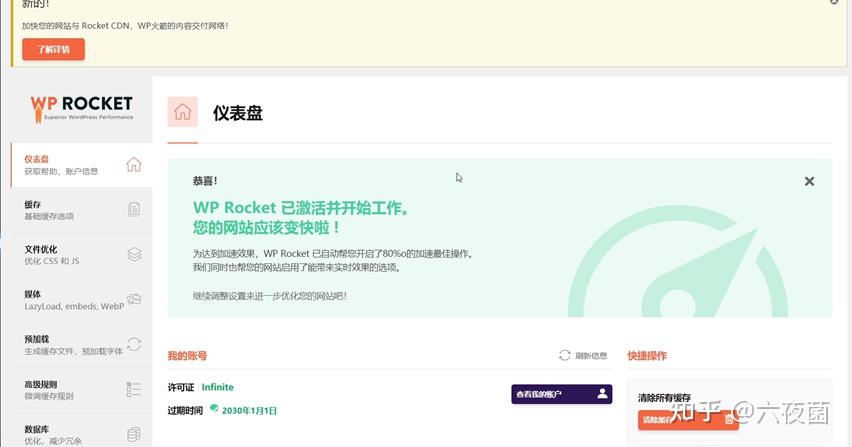Open the 高级规则 sidebar menu item

(x=82, y=390)
